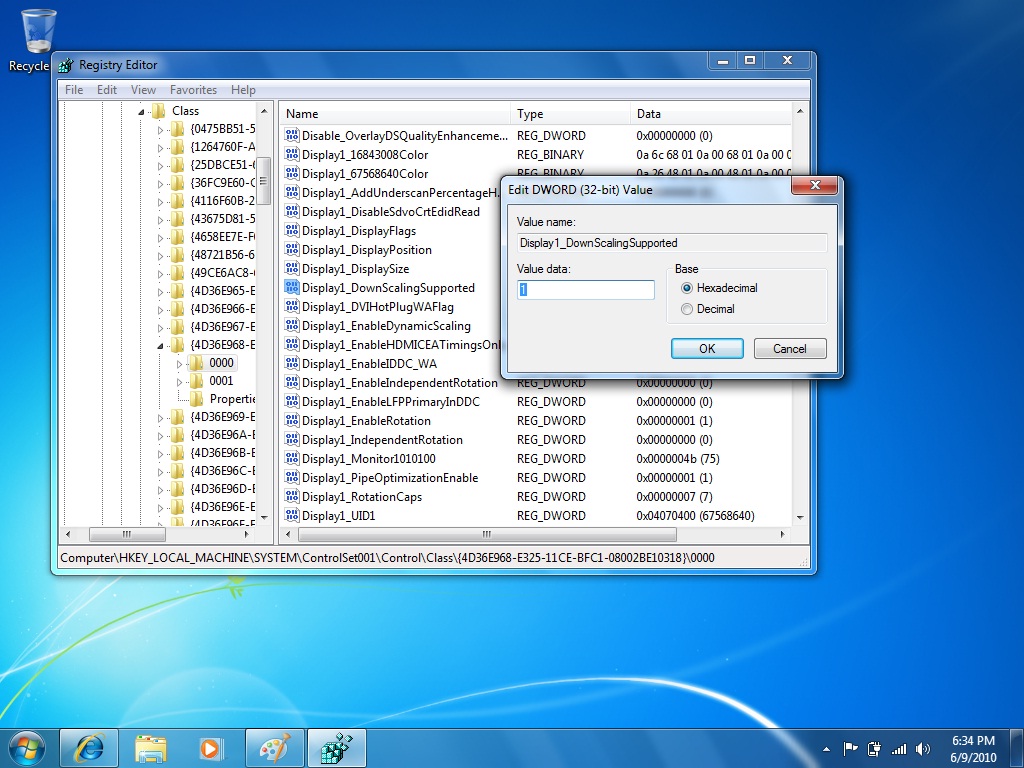Click the Display1_DisplaySize value icon
Screen dimensions: 1024x768
tap(292, 268)
